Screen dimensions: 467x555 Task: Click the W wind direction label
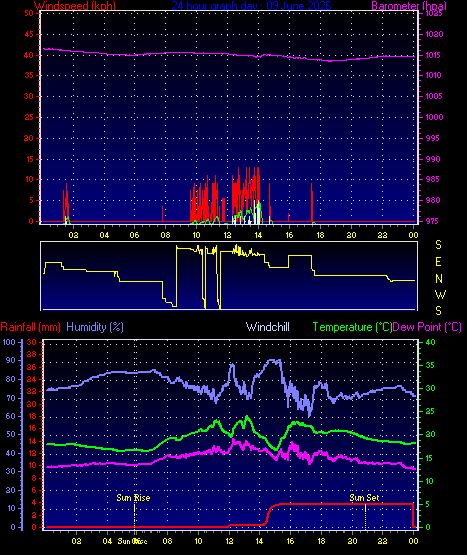pyautogui.click(x=440, y=294)
